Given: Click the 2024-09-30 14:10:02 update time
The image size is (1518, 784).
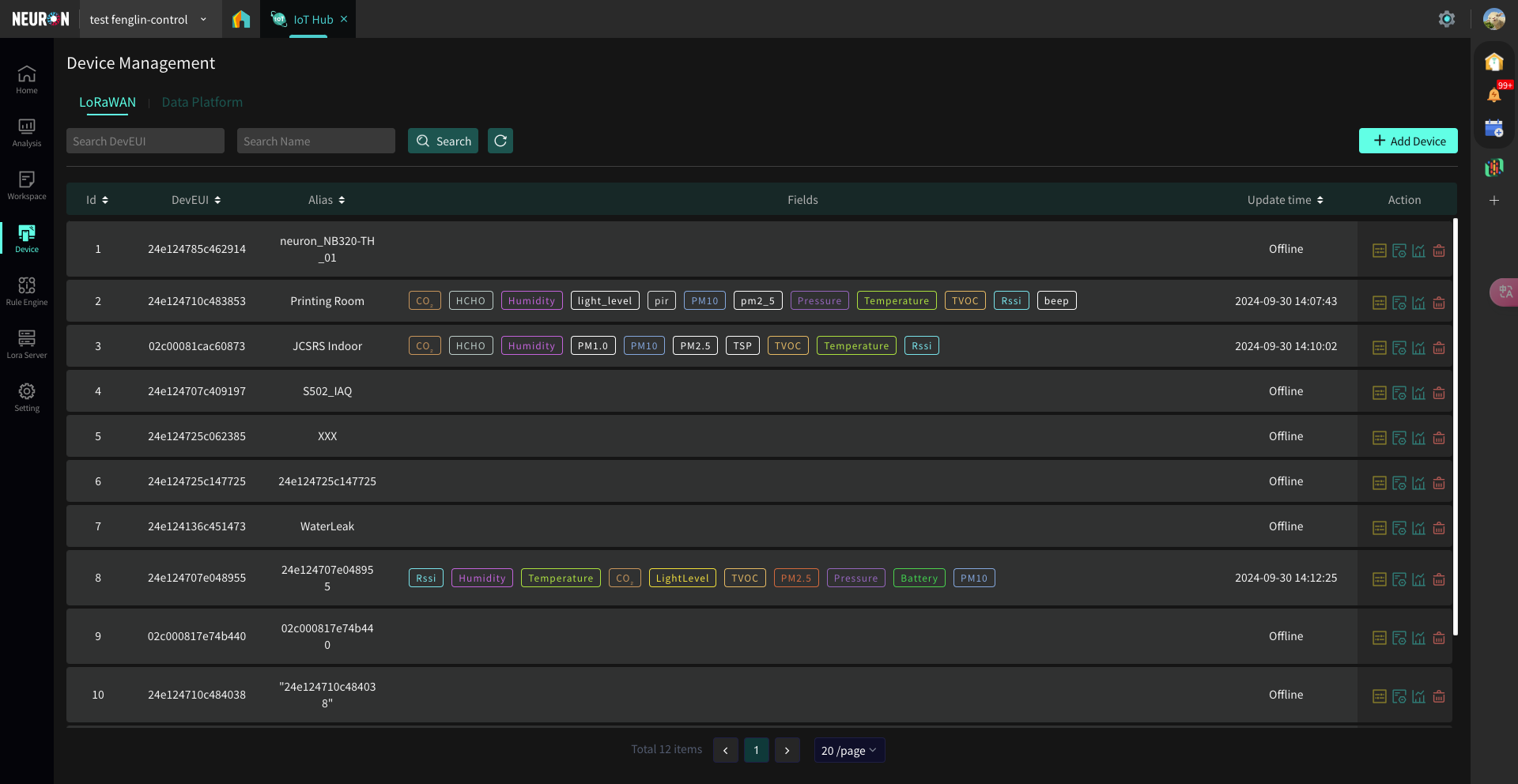Looking at the screenshot, I should [1286, 346].
